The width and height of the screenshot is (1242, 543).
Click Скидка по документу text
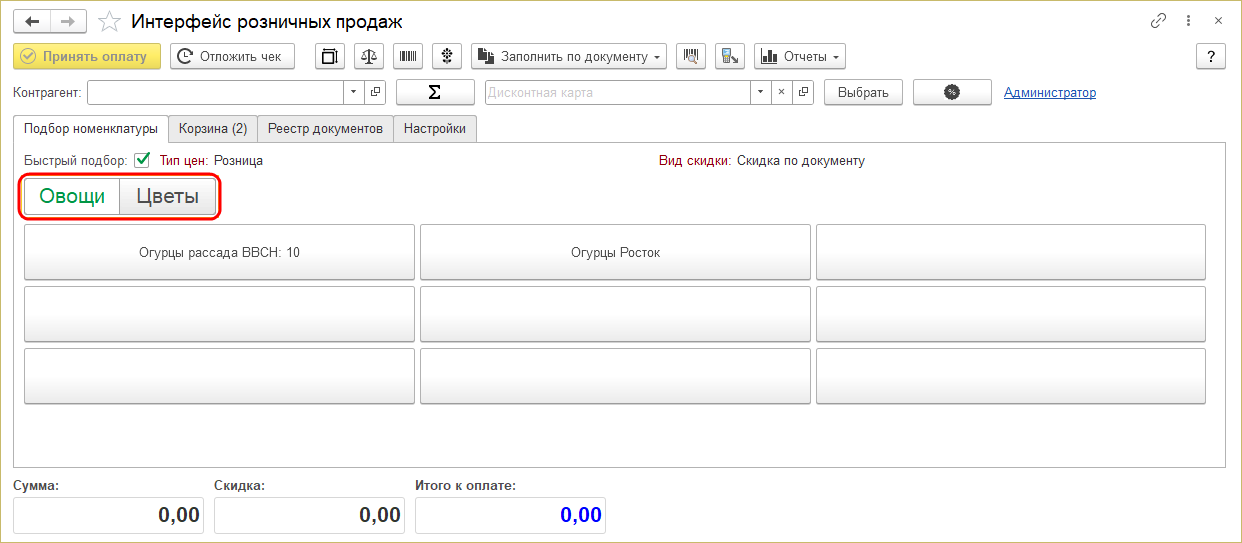coord(801,160)
